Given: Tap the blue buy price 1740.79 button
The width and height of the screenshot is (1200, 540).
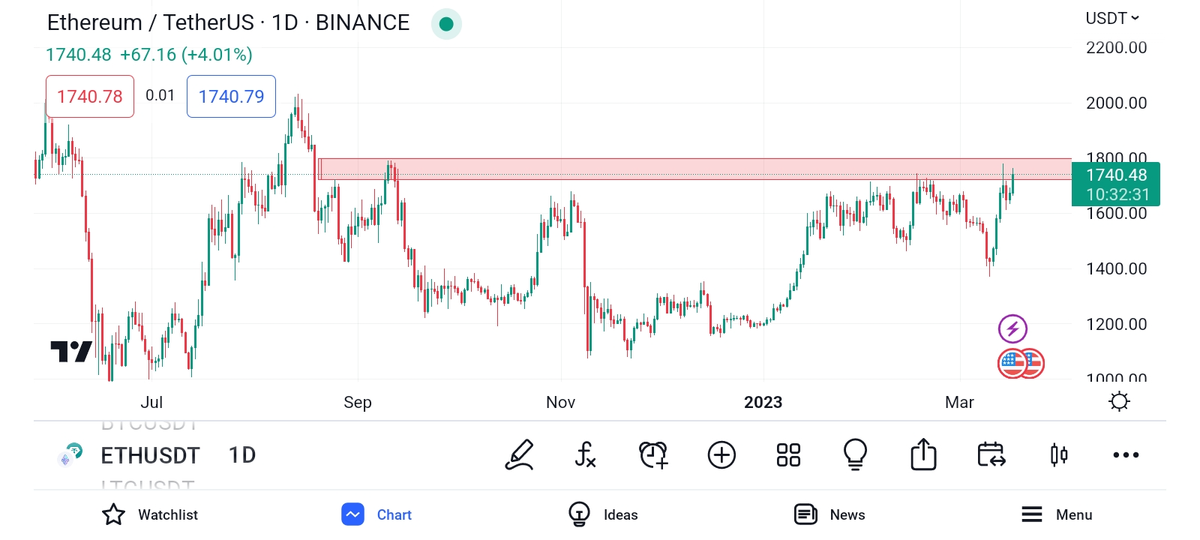Looking at the screenshot, I should pyautogui.click(x=231, y=97).
